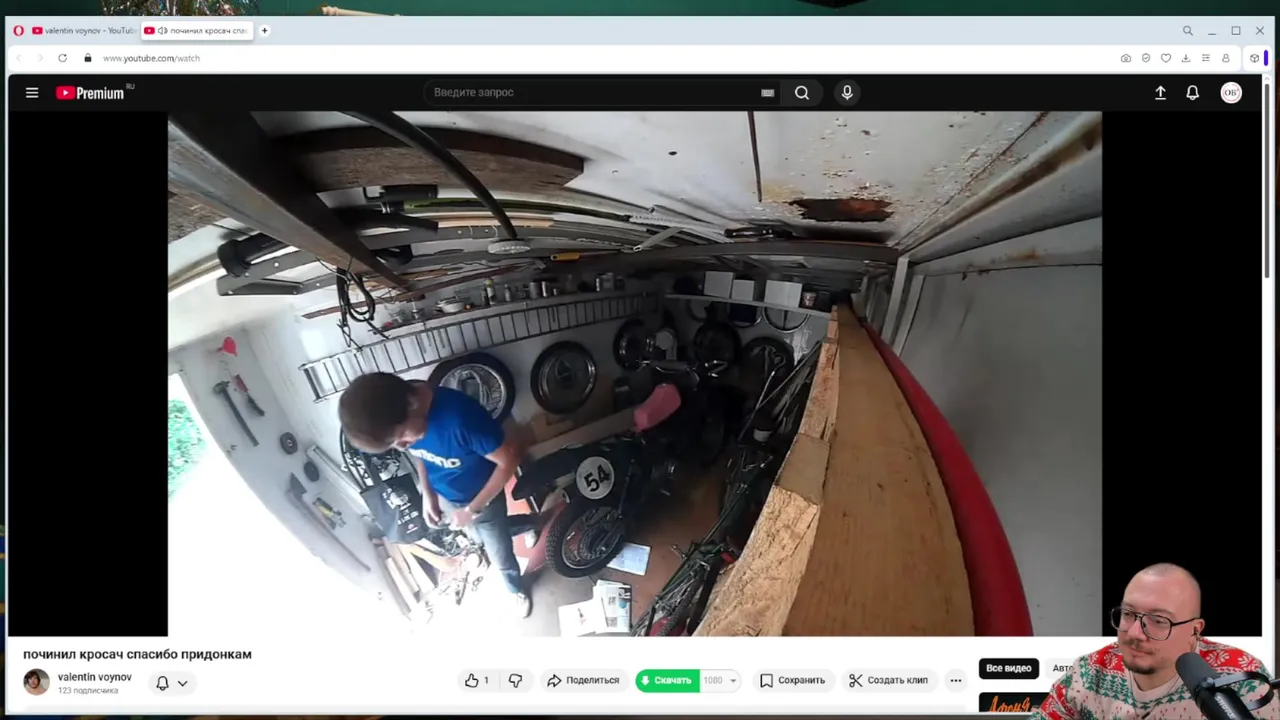Reload the current page
Image resolution: width=1280 pixels, height=720 pixels.
point(62,58)
